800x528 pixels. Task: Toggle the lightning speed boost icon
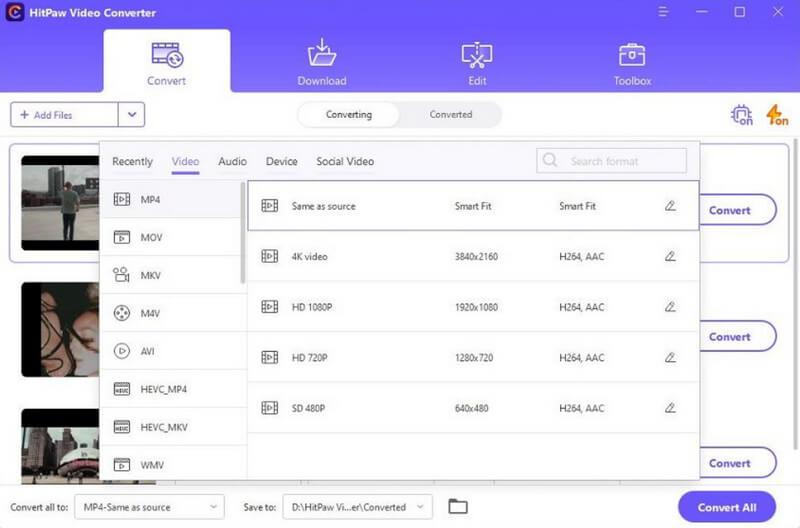coord(776,115)
